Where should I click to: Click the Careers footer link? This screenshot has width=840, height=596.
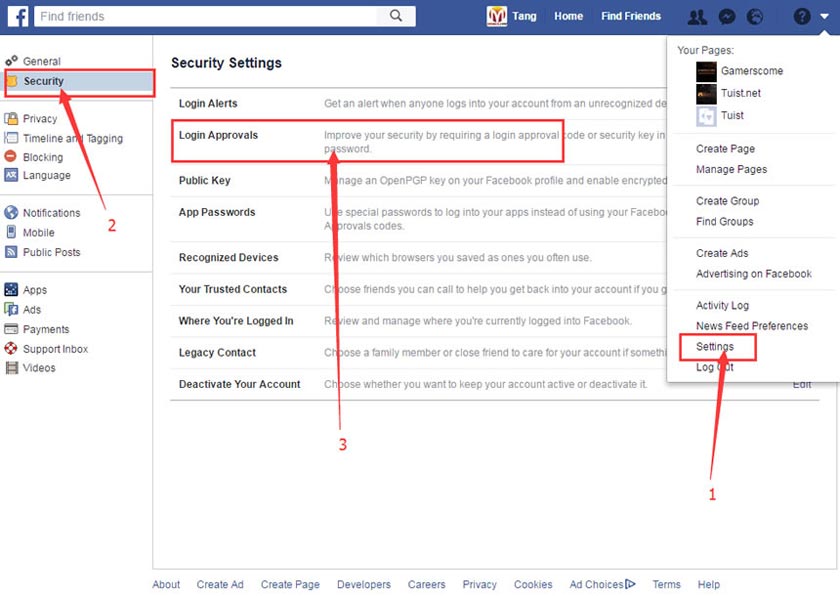pyautogui.click(x=426, y=584)
